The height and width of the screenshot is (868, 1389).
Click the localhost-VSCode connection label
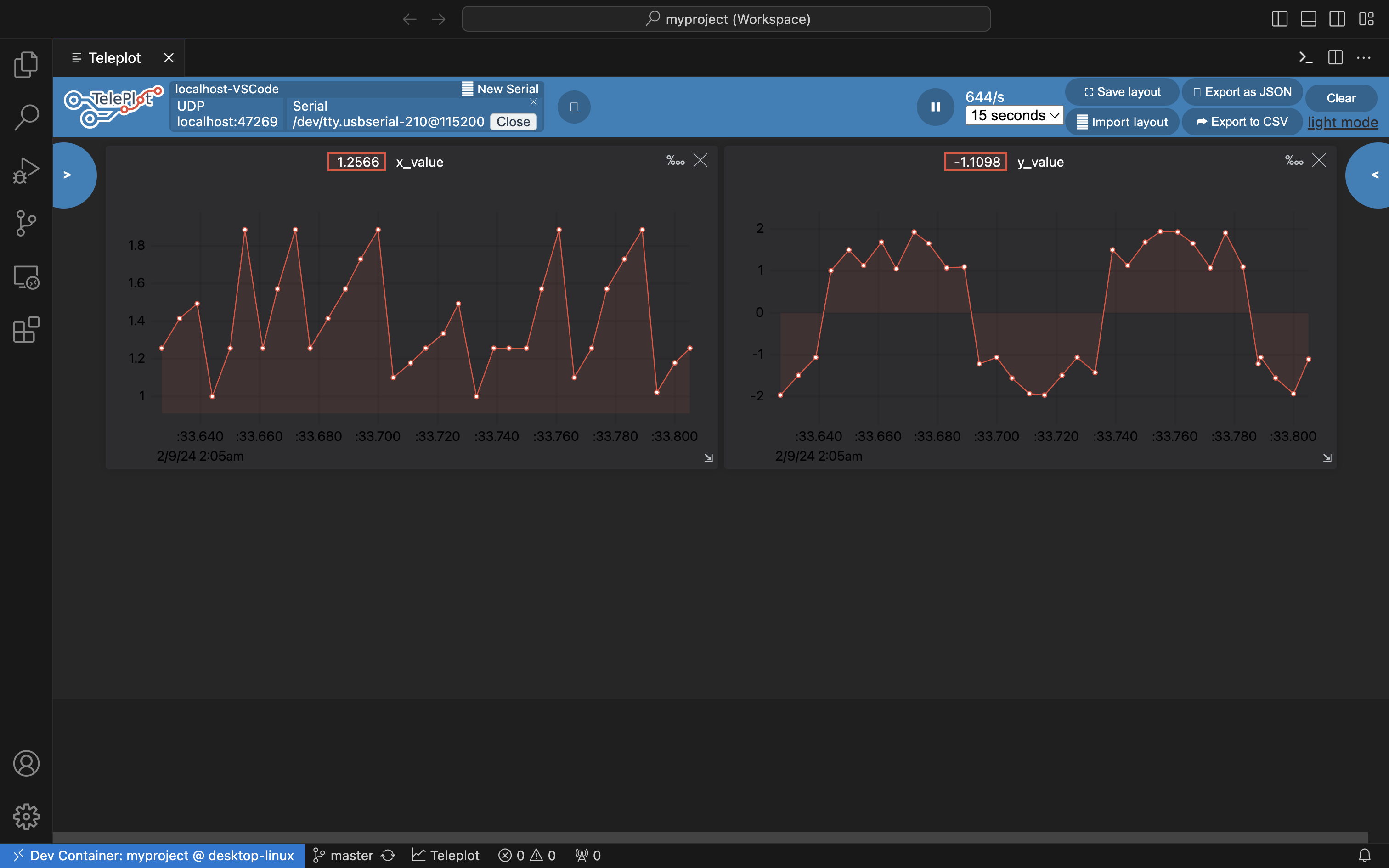click(227, 89)
